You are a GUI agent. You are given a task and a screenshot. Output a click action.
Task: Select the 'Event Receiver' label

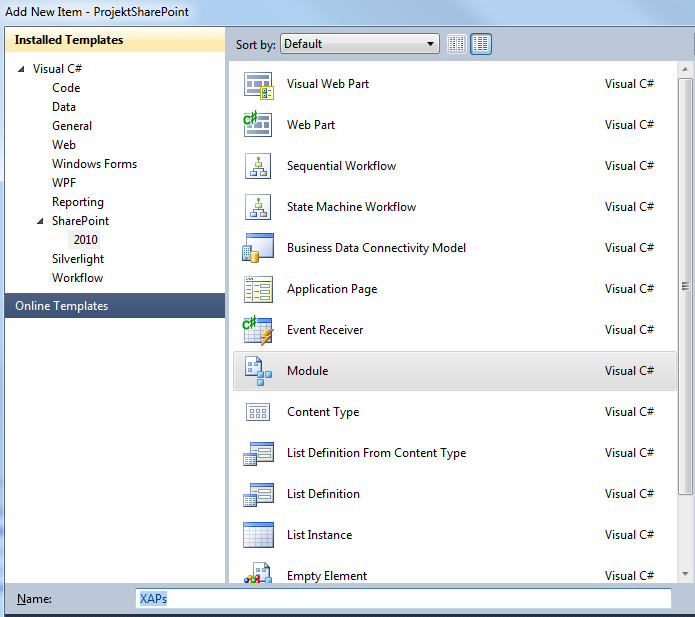(x=325, y=330)
